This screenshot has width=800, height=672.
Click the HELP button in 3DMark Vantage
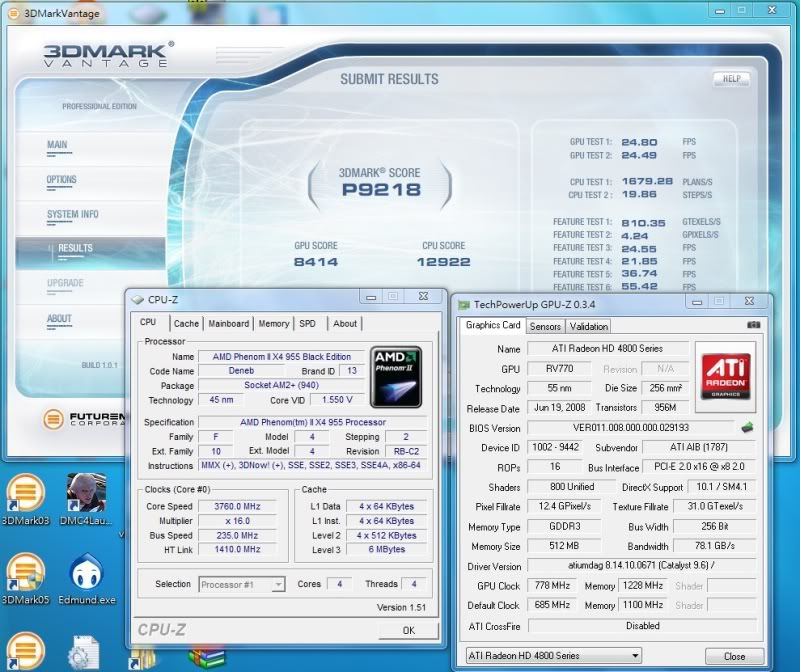pyautogui.click(x=731, y=79)
